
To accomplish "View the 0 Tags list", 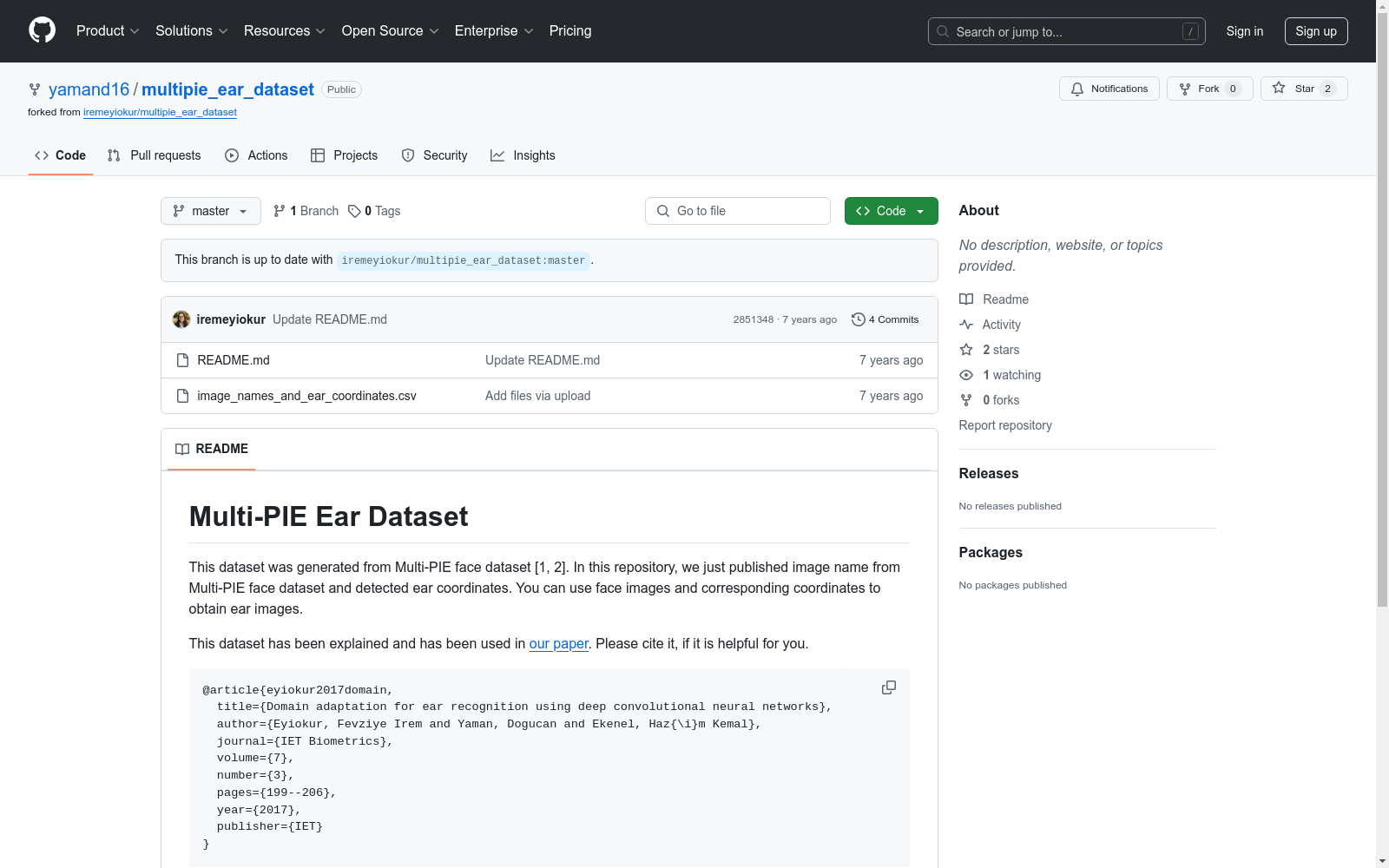I will pos(374,211).
